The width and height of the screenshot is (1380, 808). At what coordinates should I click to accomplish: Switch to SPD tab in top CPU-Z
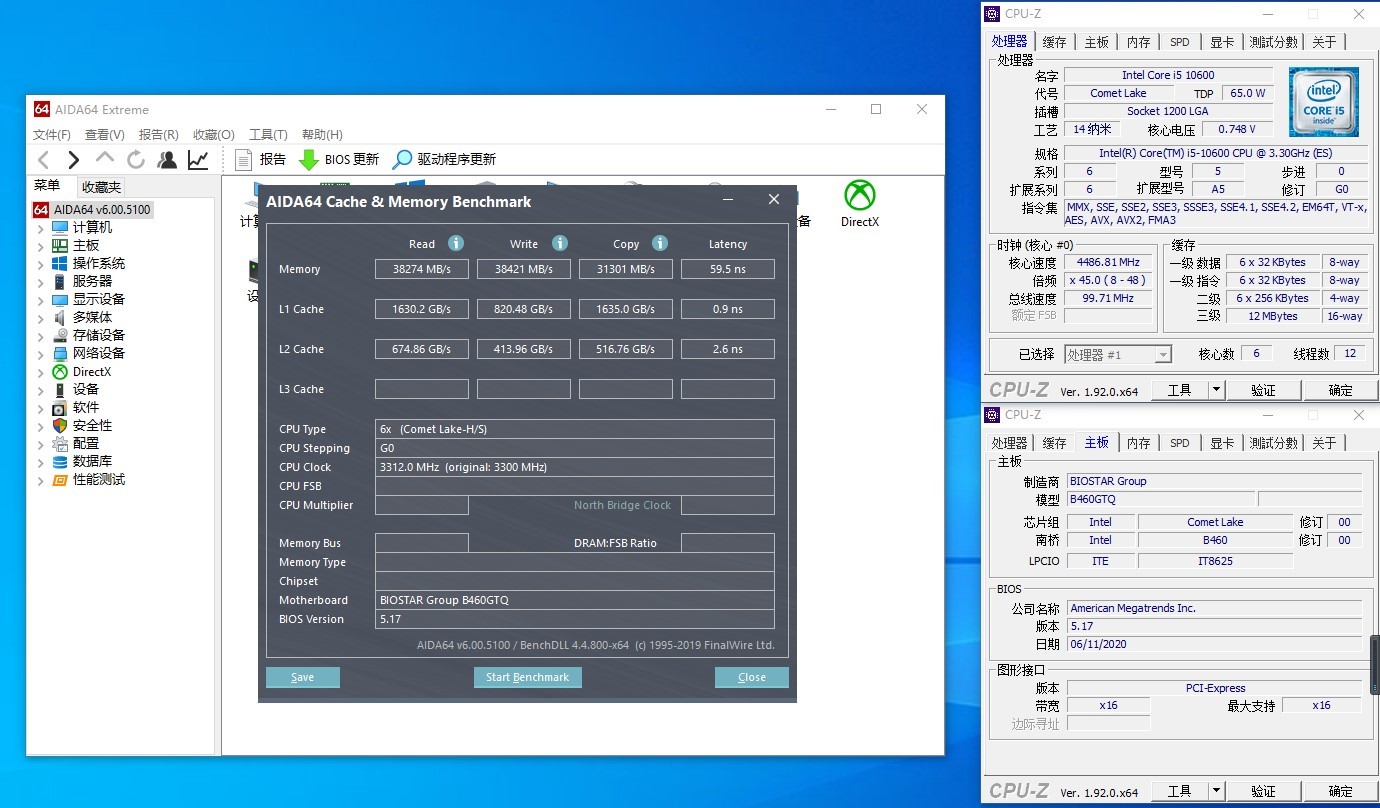1180,42
